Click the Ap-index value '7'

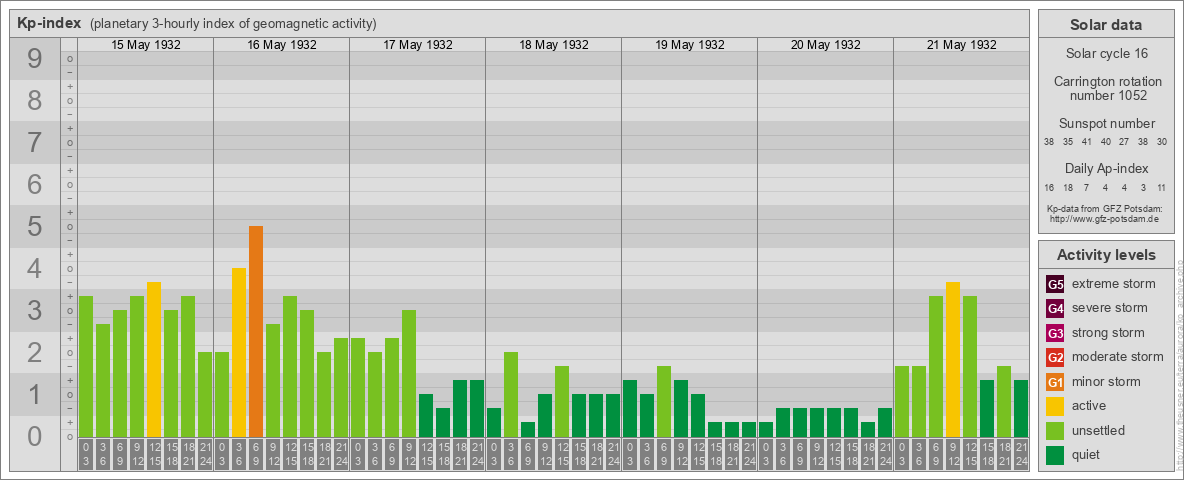pyautogui.click(x=1087, y=187)
